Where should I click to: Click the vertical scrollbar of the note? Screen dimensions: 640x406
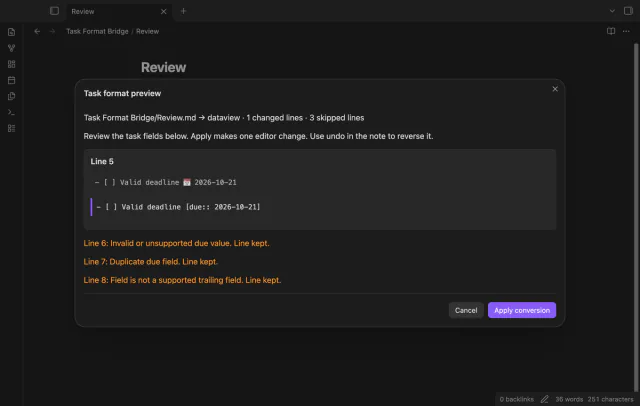point(636,216)
